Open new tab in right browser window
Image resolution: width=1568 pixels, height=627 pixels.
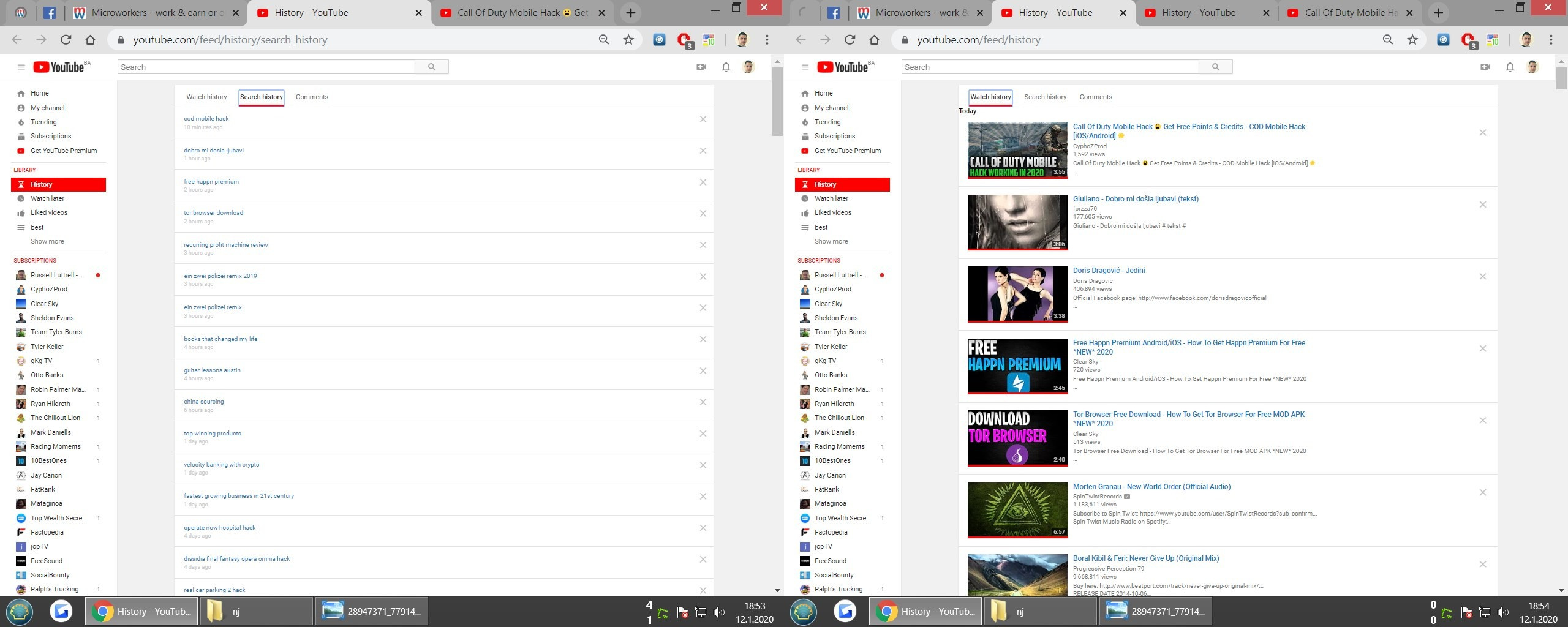pyautogui.click(x=1439, y=13)
